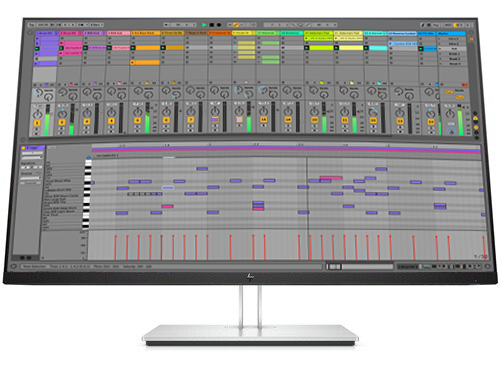500x367 pixels.
Task: Toggle track 6 activator button
Action: click(166, 120)
